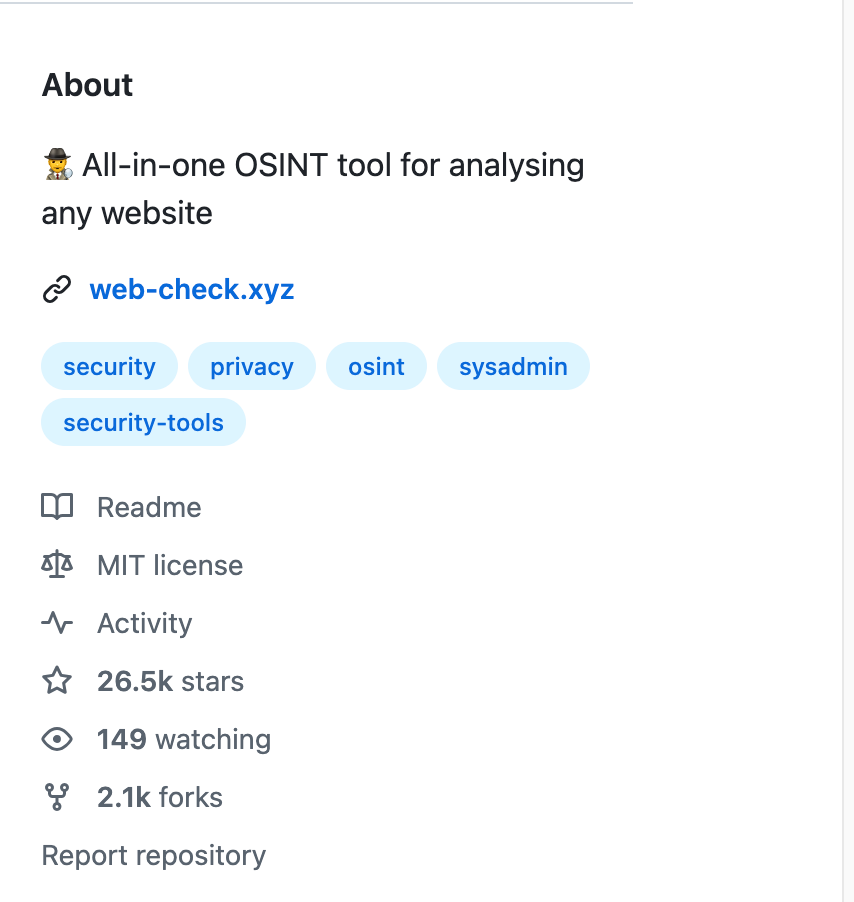
Task: Open the web-check.xyz website link
Action: [191, 290]
